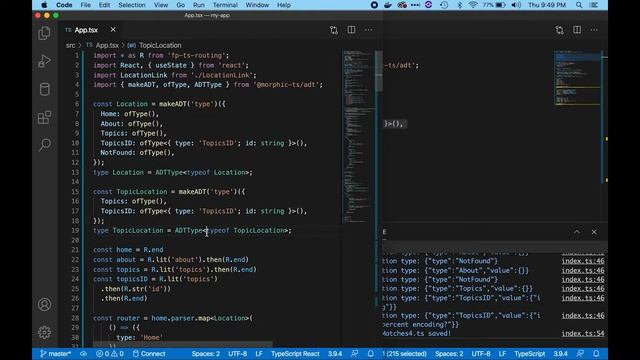Open the Explorer view in activity bar
The height and width of the screenshot is (360, 640).
pos(44,33)
